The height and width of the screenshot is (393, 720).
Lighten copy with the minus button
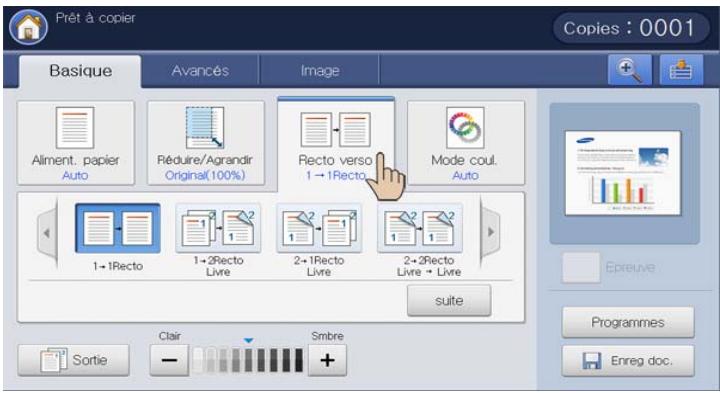point(169,360)
